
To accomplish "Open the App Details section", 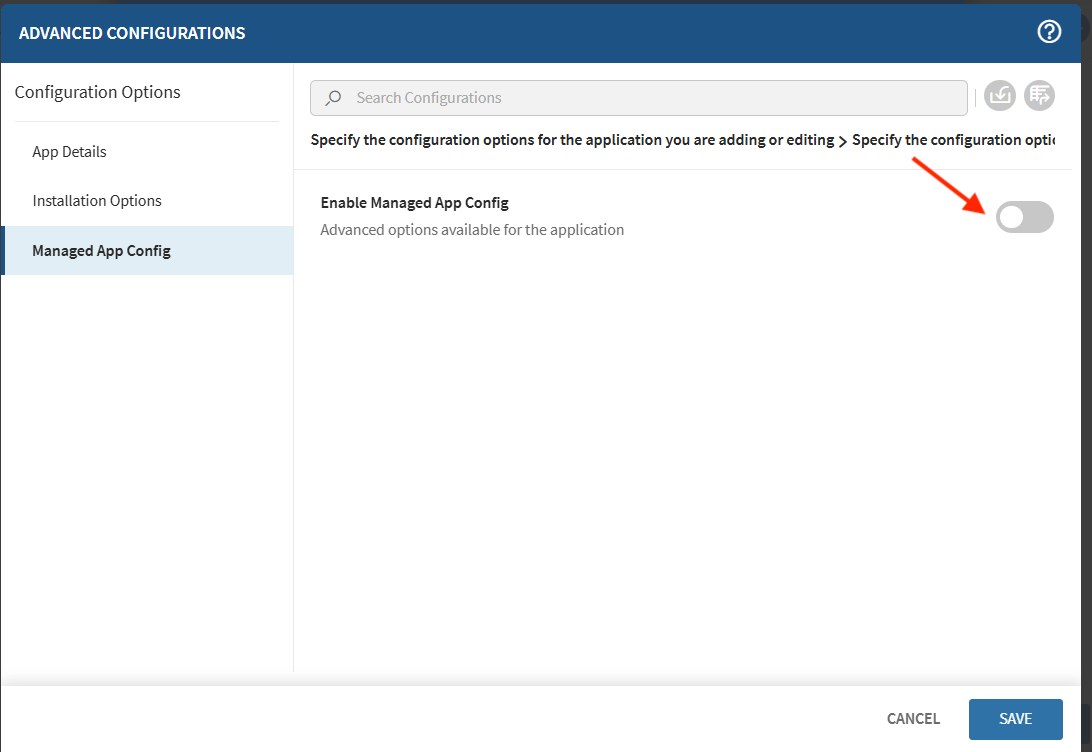I will tap(69, 152).
